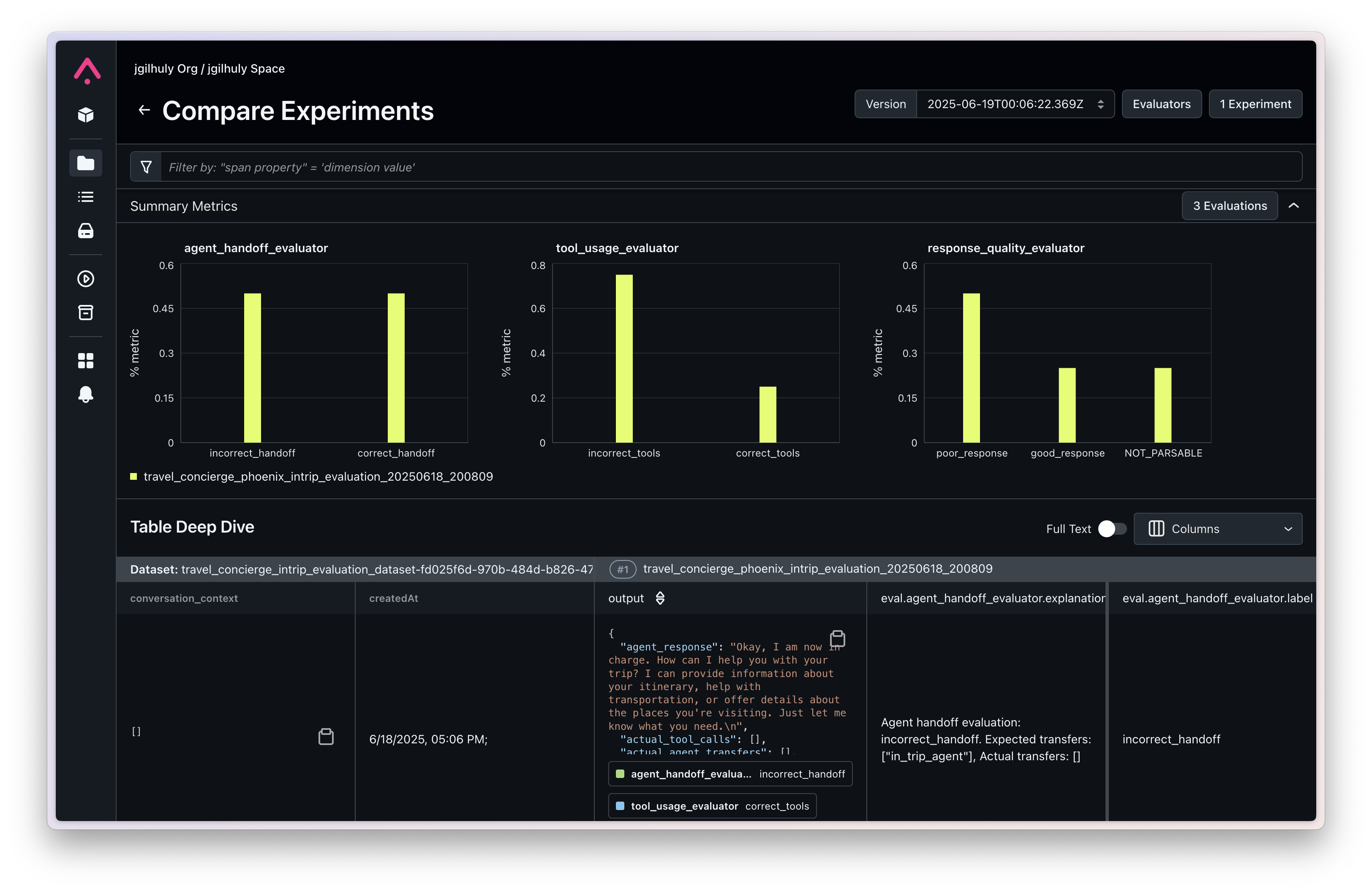Sort by the output column arrows
Screen dimensions: 1372x892
pos(660,598)
